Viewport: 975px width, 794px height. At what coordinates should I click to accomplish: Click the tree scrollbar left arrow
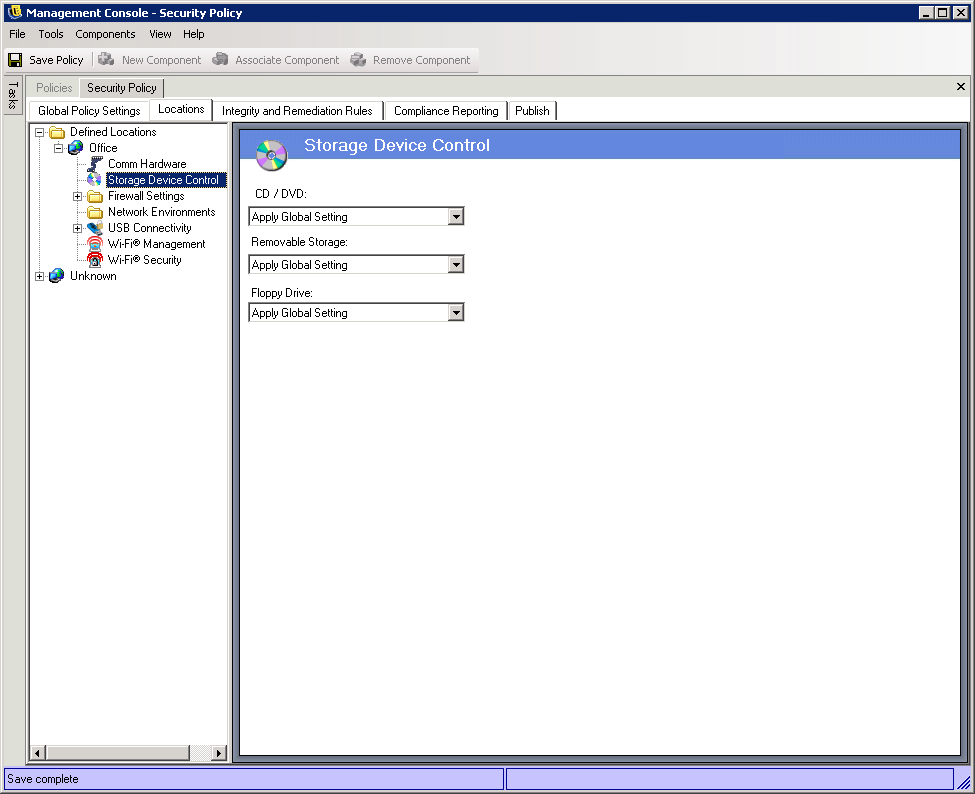[x=37, y=753]
